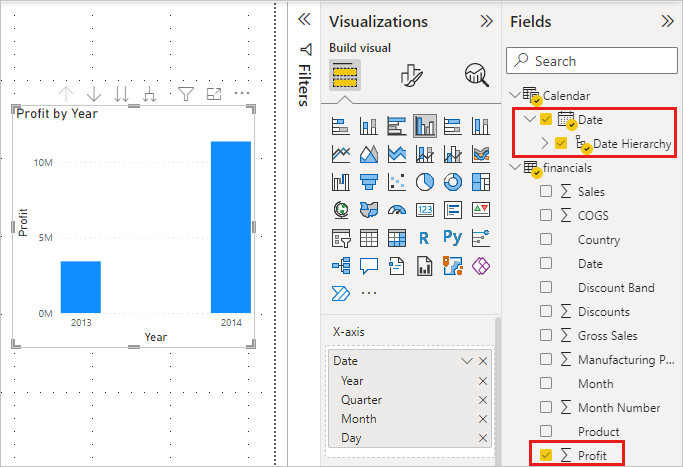Click the filter funnel icon above chart
683x467 pixels.
point(186,94)
